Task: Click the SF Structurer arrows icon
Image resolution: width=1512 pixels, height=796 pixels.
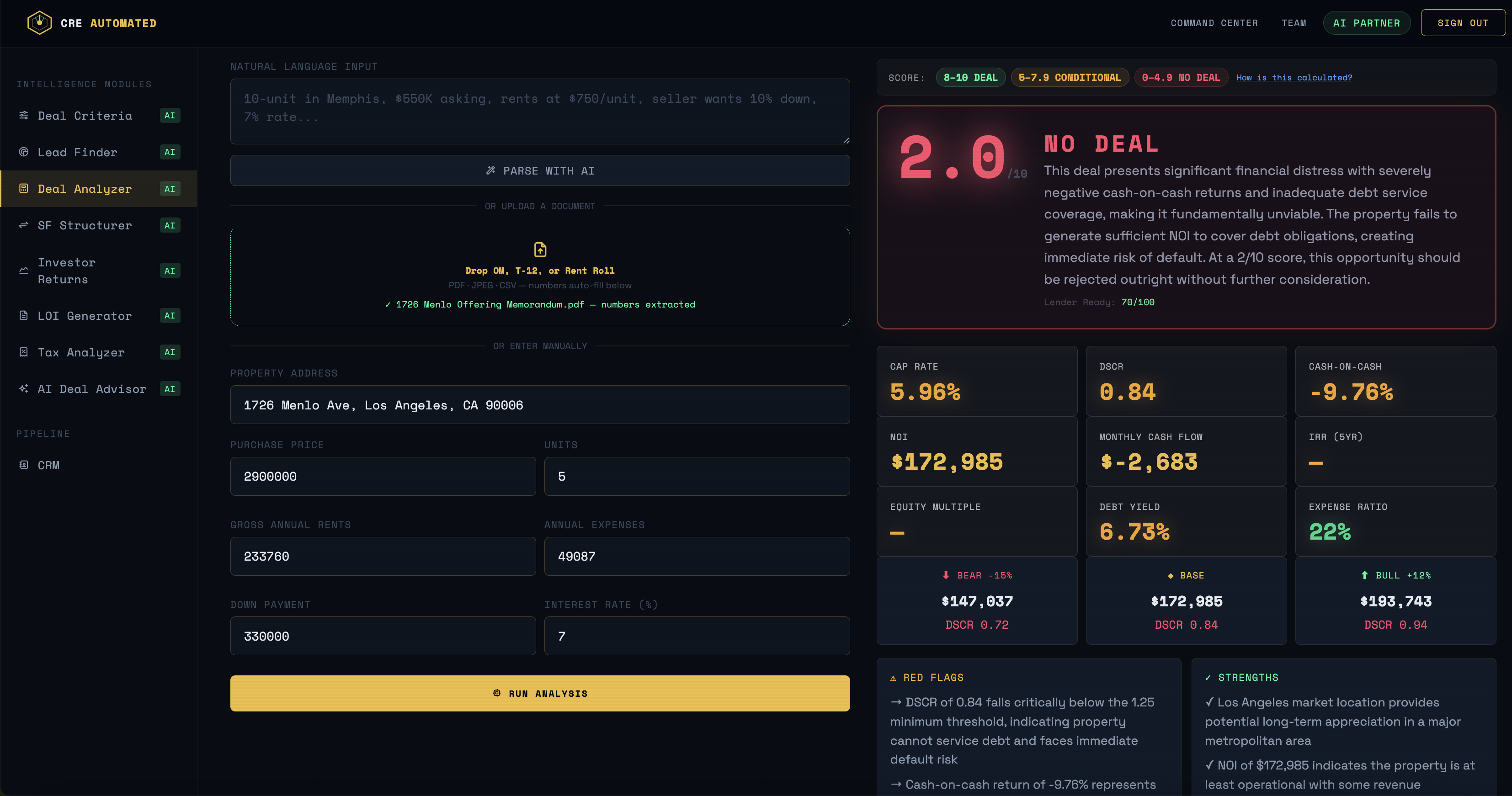Action: [x=23, y=225]
